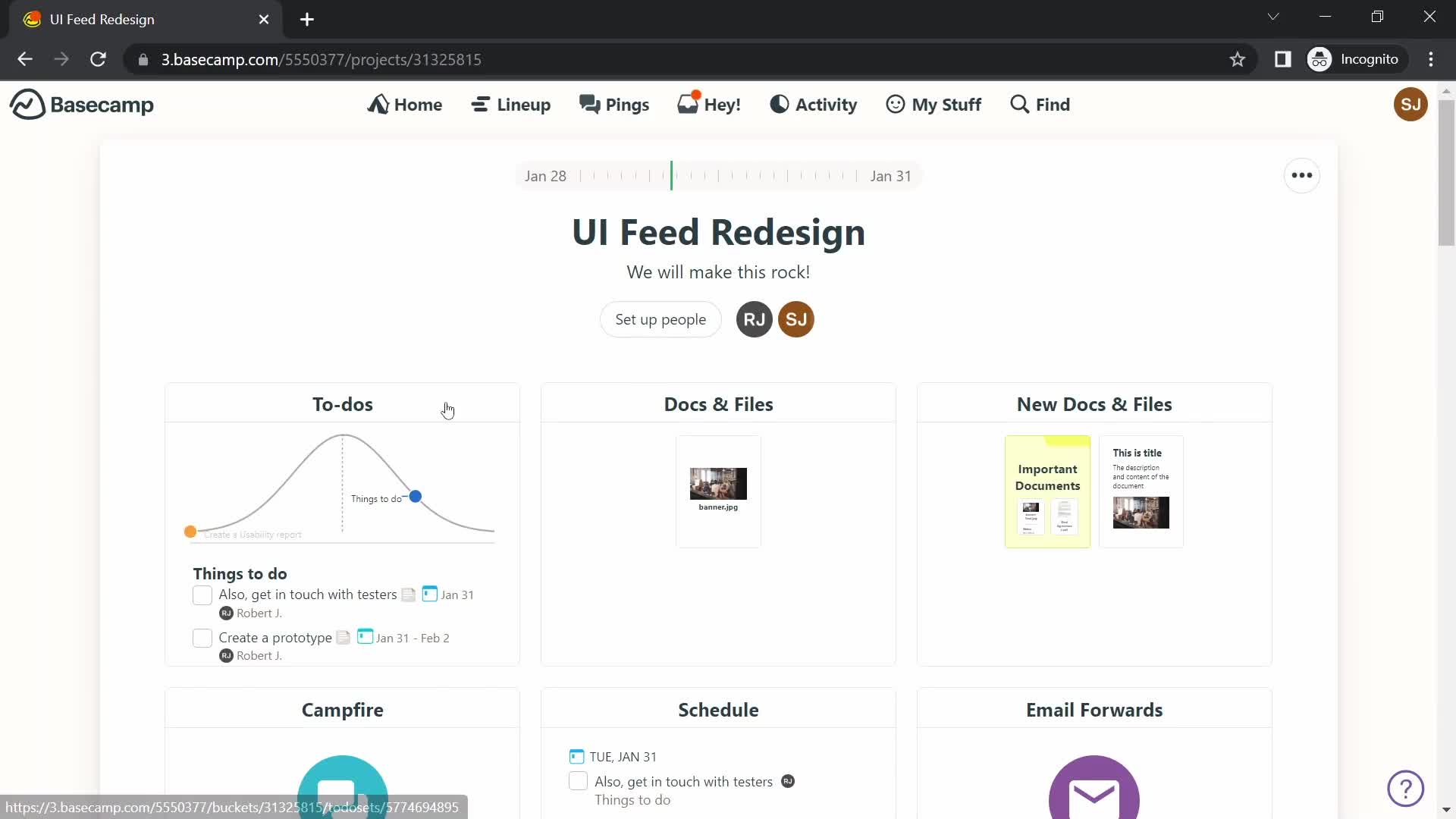Open the banner.jpg thumbnail in Docs & Files
This screenshot has width=1456, height=819.
[x=719, y=485]
